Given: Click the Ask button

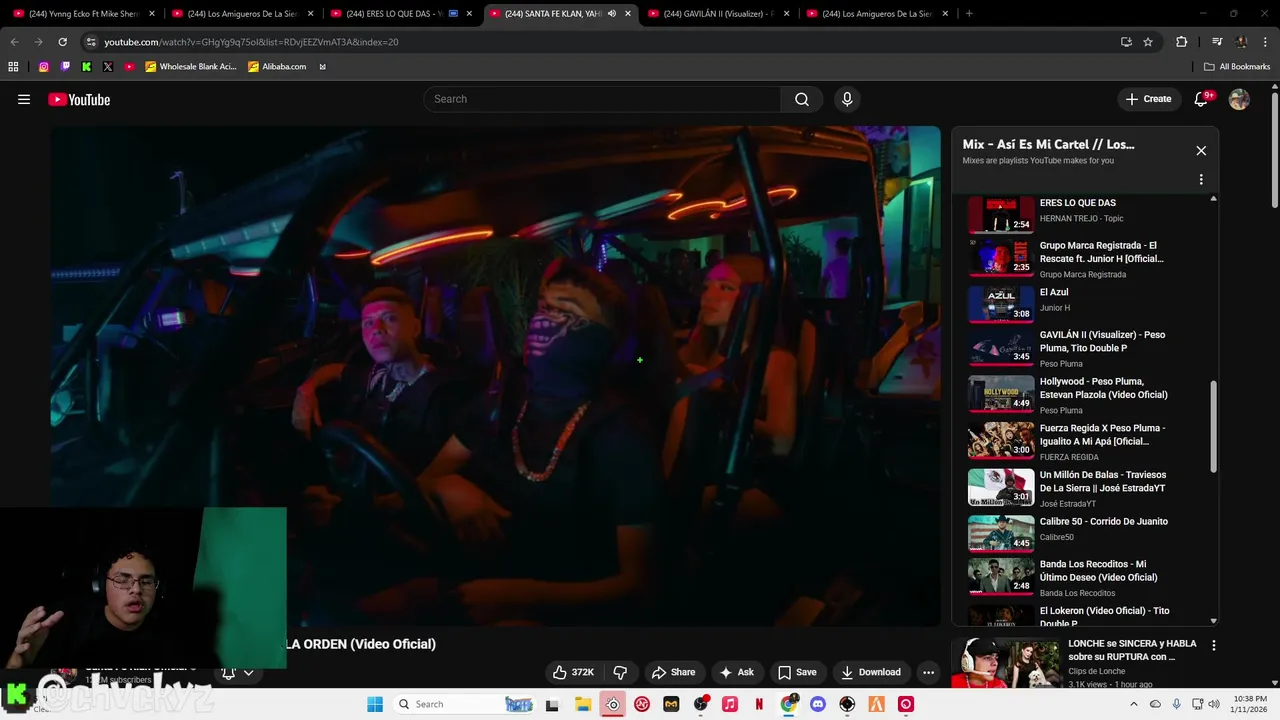Looking at the screenshot, I should (737, 672).
